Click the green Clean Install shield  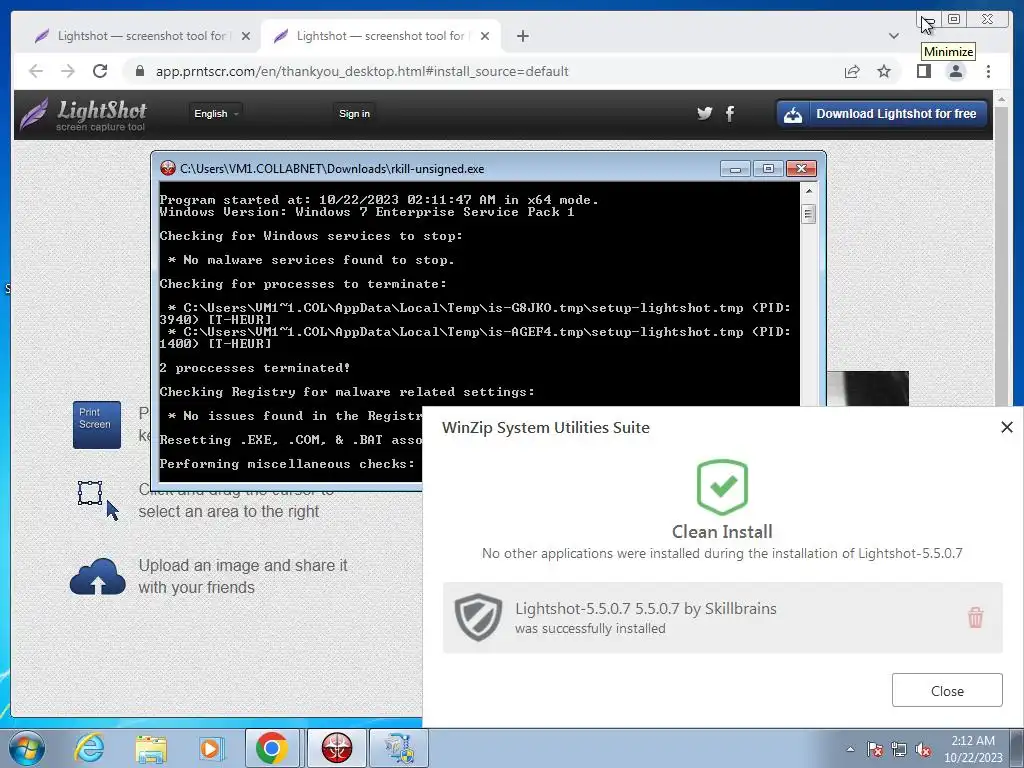tap(722, 487)
